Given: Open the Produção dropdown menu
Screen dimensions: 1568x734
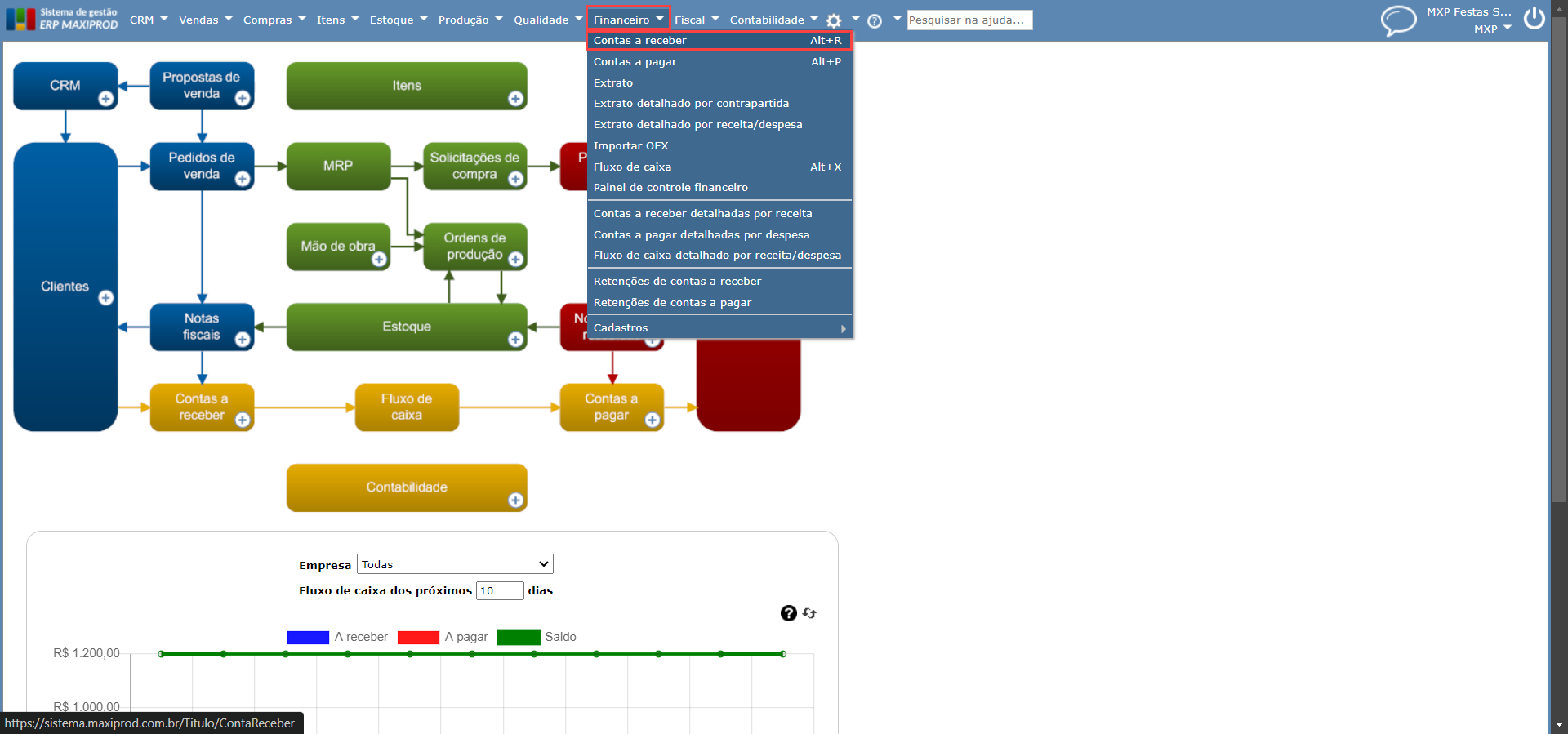Looking at the screenshot, I should [470, 20].
